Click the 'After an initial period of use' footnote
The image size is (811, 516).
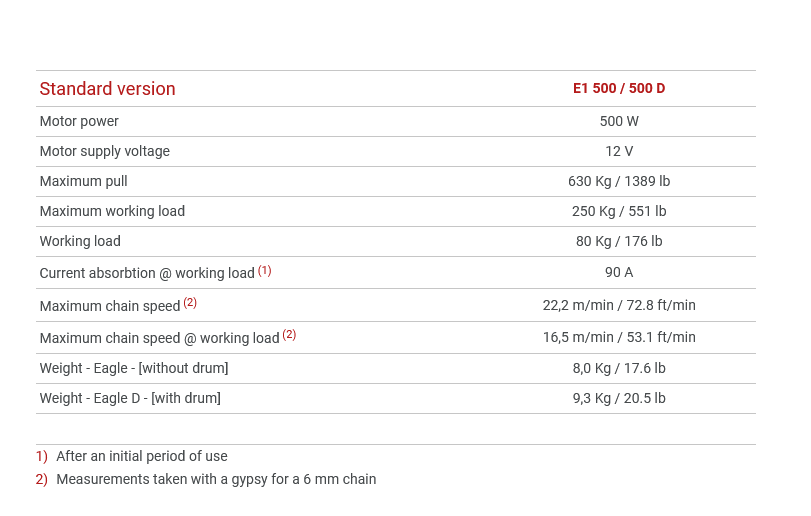point(142,457)
